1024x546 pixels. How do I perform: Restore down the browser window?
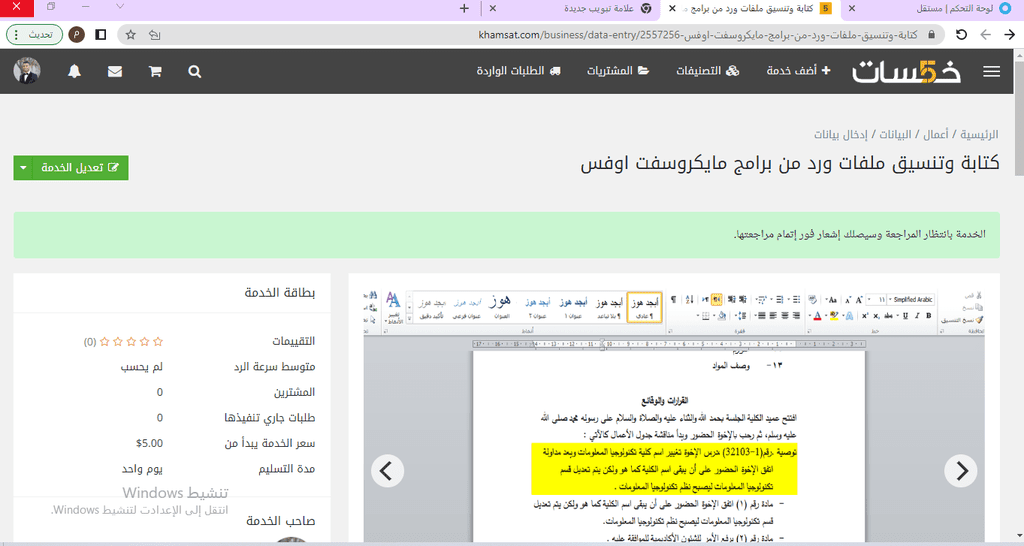pos(51,7)
